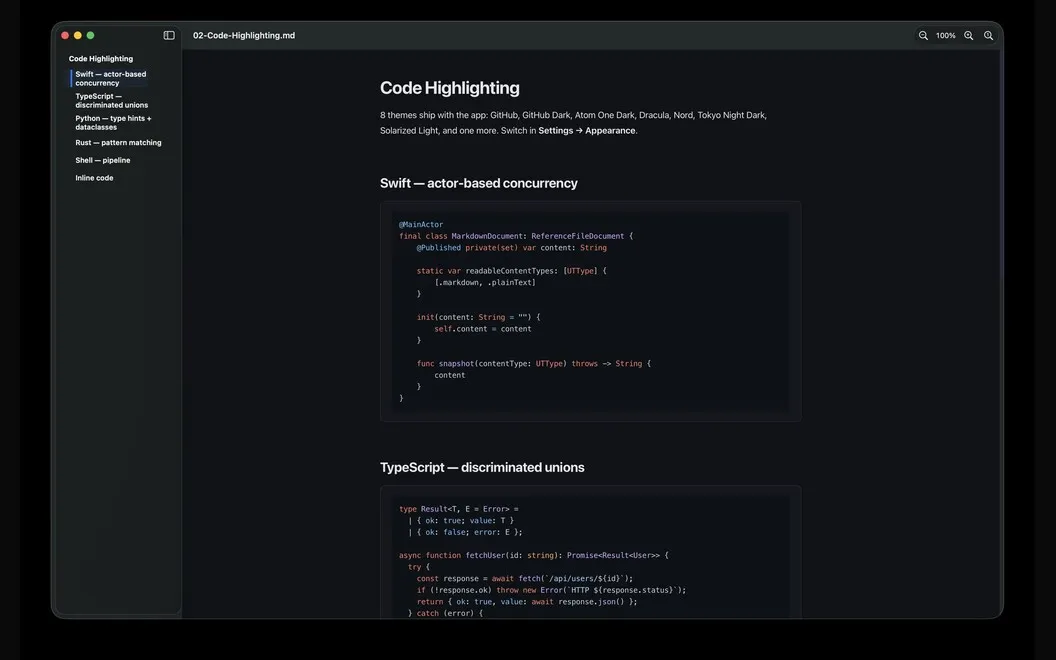Click the { ok: true; value: T } line
This screenshot has height=660, width=1056.
461,521
